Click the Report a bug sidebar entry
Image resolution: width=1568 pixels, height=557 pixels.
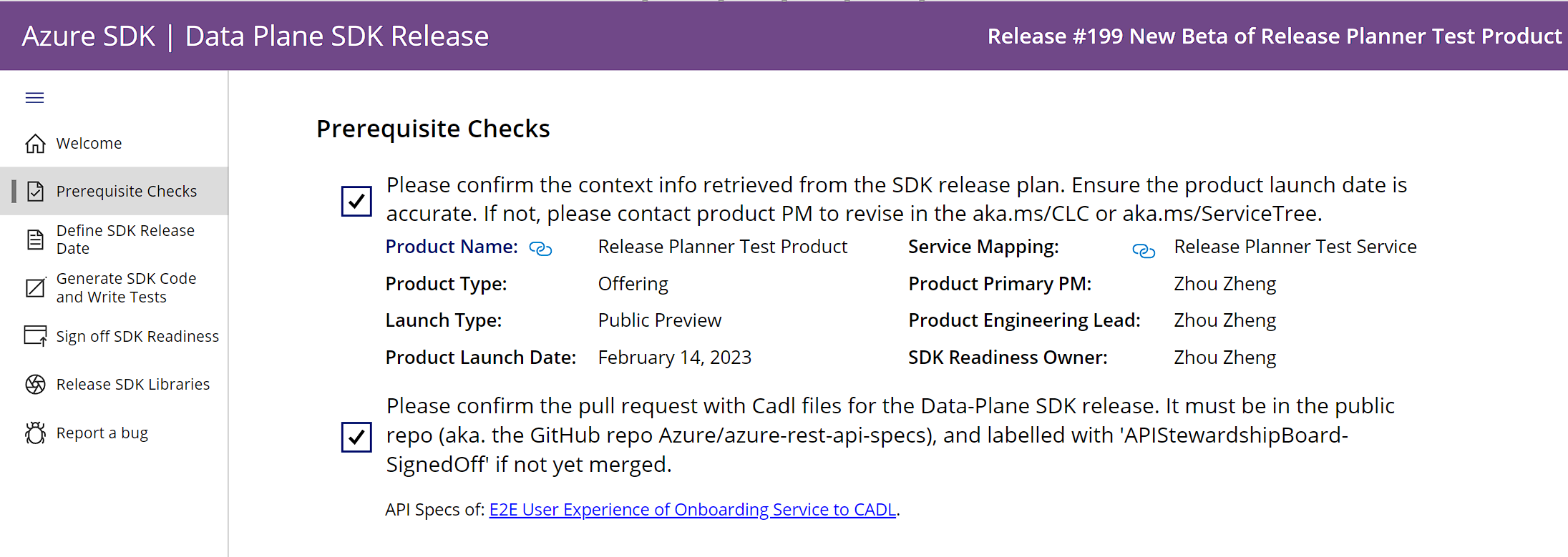pos(102,433)
